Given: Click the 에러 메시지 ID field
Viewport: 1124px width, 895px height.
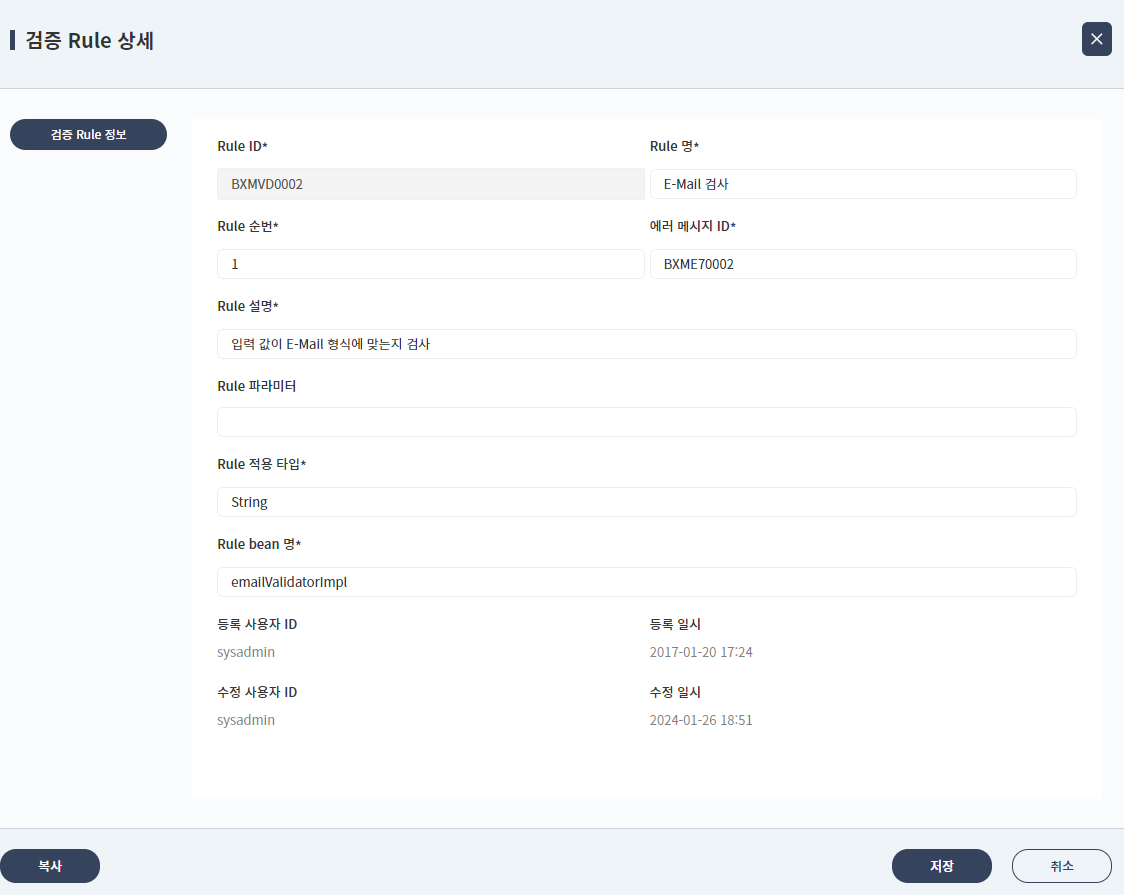Looking at the screenshot, I should pos(863,264).
